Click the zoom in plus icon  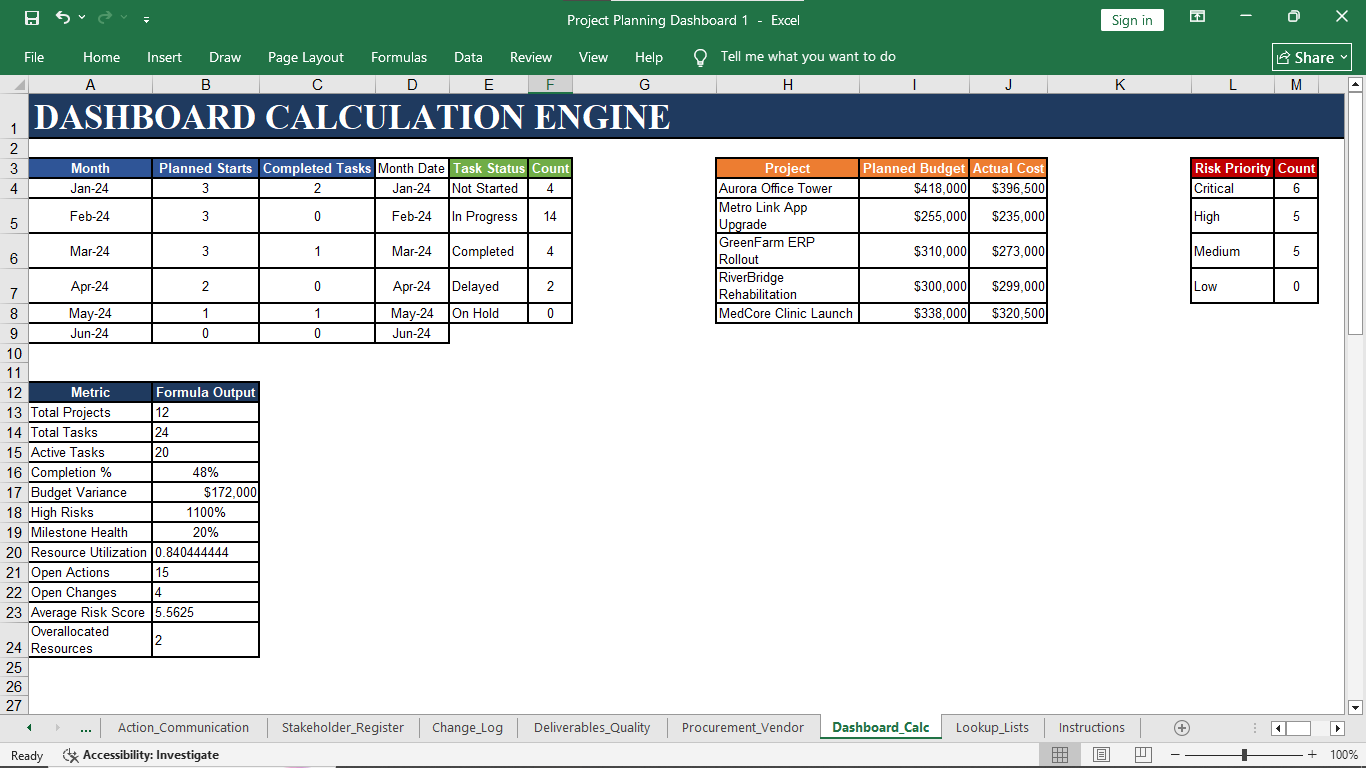point(1312,755)
